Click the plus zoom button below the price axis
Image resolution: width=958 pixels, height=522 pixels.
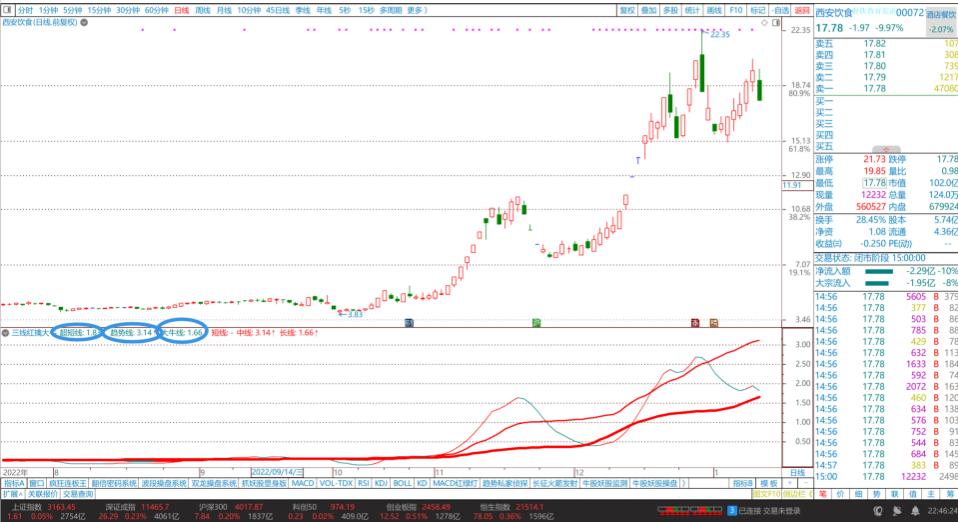790,483
